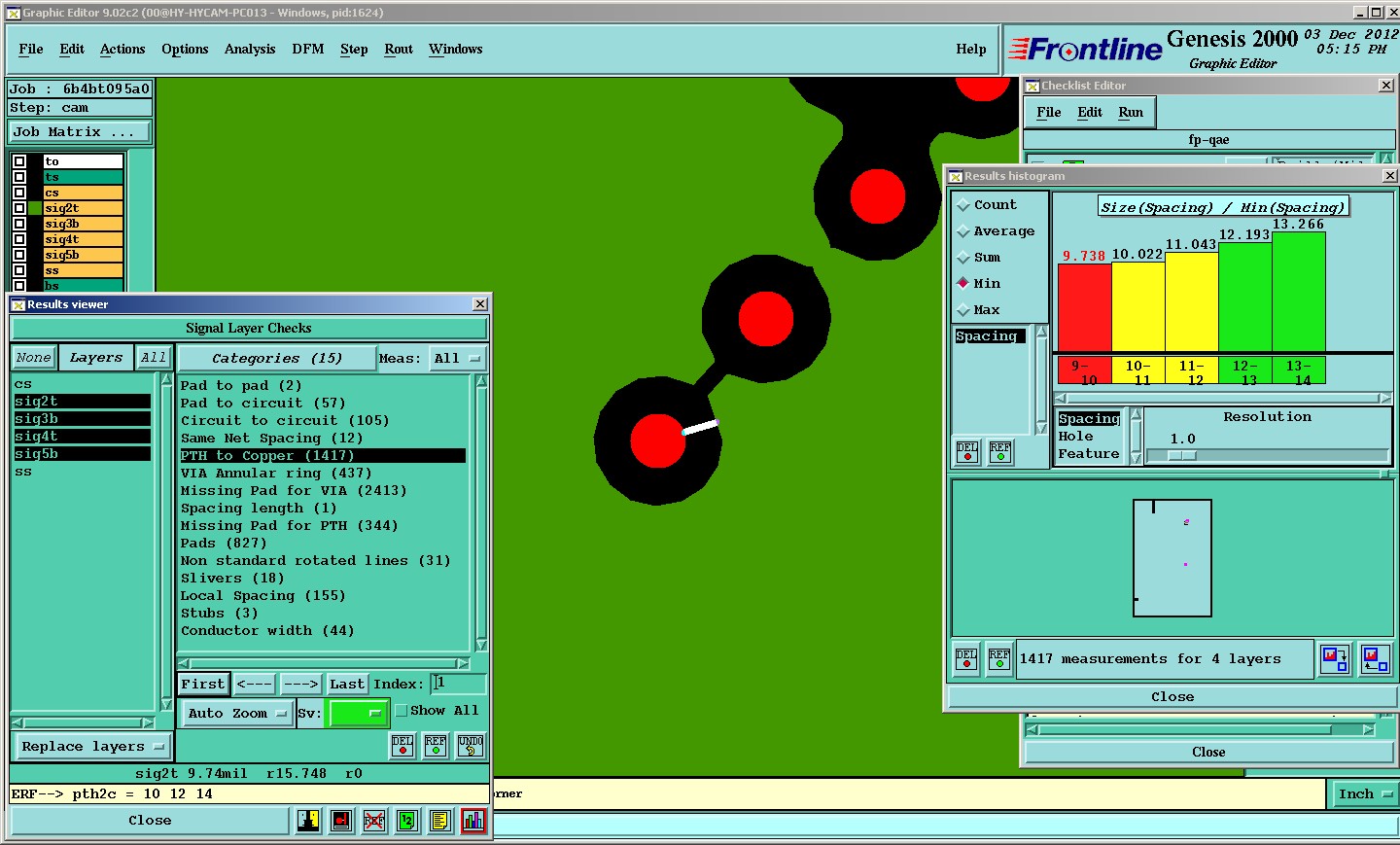
Task: Click the Frontline logo
Action: 1085,49
